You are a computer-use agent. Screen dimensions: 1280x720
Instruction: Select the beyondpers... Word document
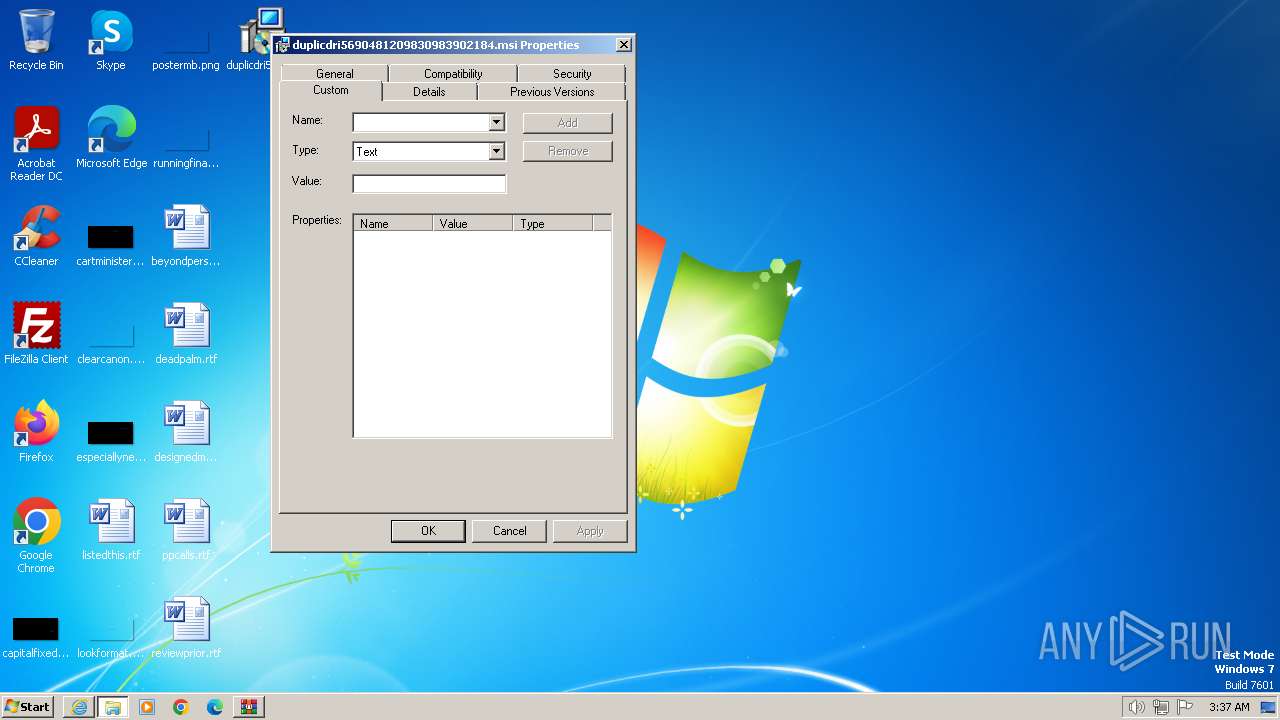pyautogui.click(x=186, y=236)
